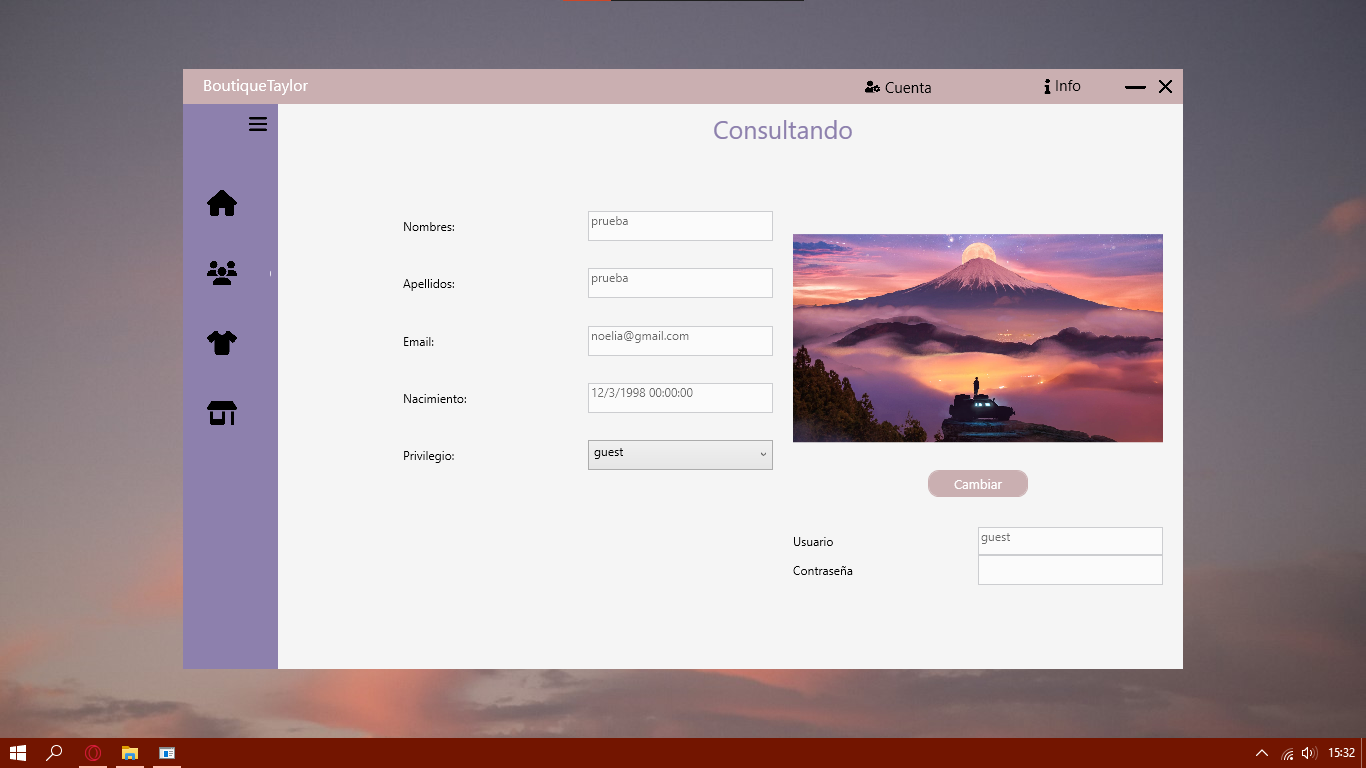Click the speaker icon in system tray

click(x=1308, y=753)
